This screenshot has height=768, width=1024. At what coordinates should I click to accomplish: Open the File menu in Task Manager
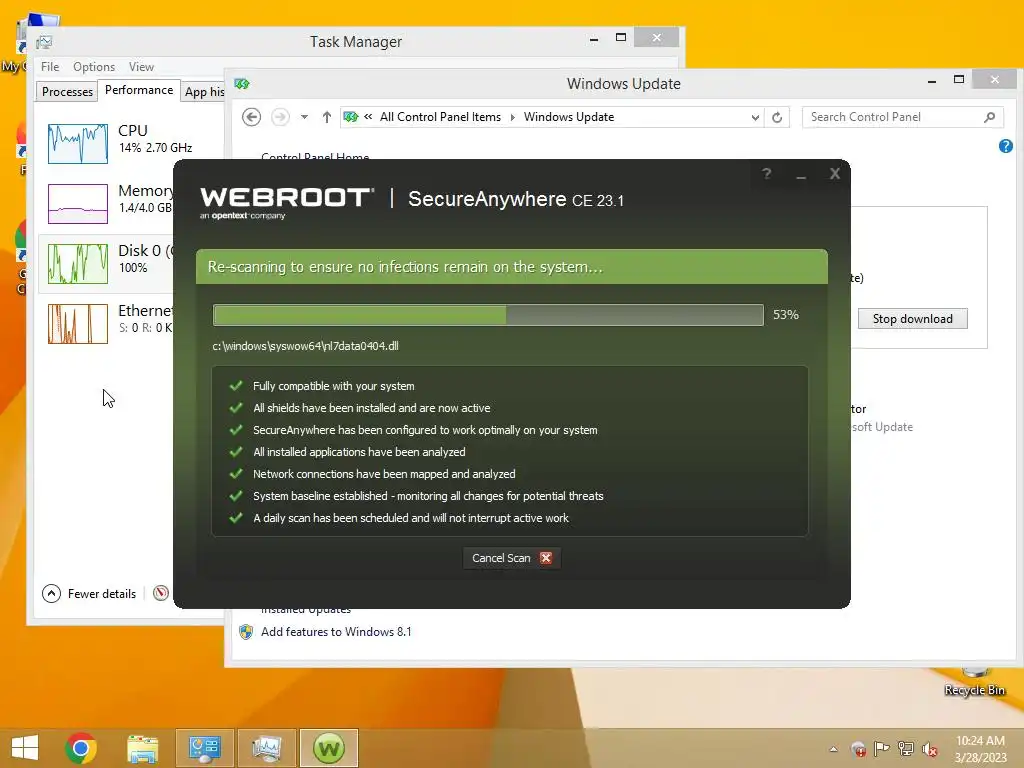(x=50, y=67)
